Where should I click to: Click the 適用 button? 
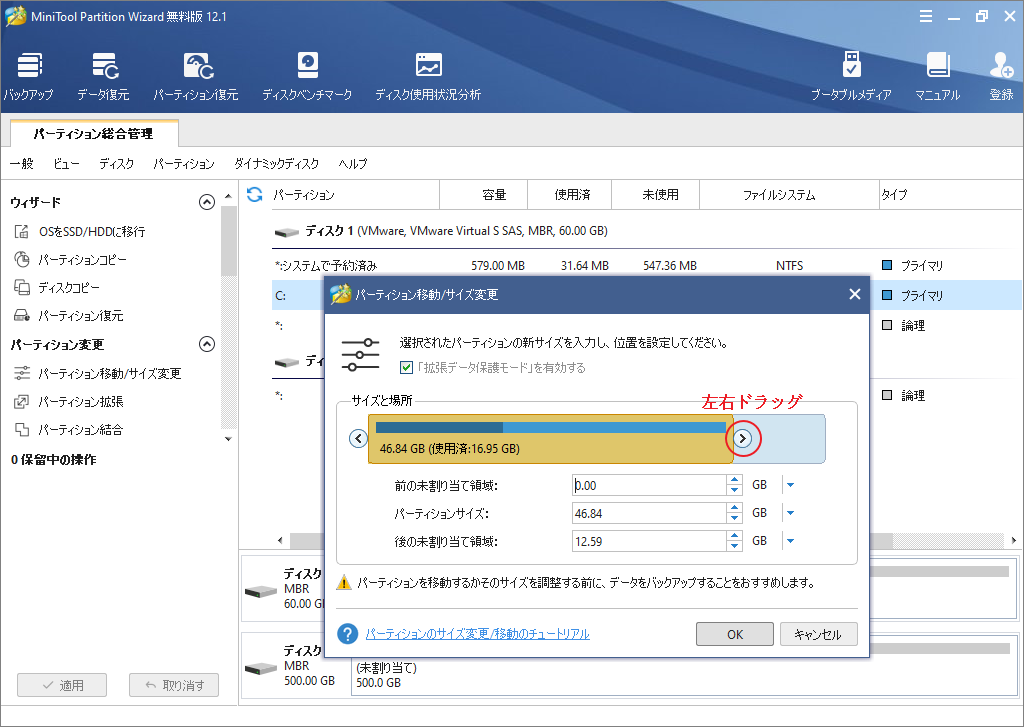[x=62, y=685]
